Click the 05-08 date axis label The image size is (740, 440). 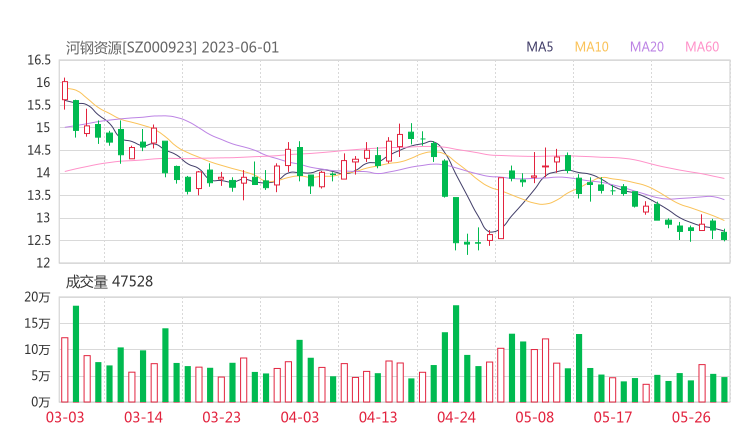point(535,417)
